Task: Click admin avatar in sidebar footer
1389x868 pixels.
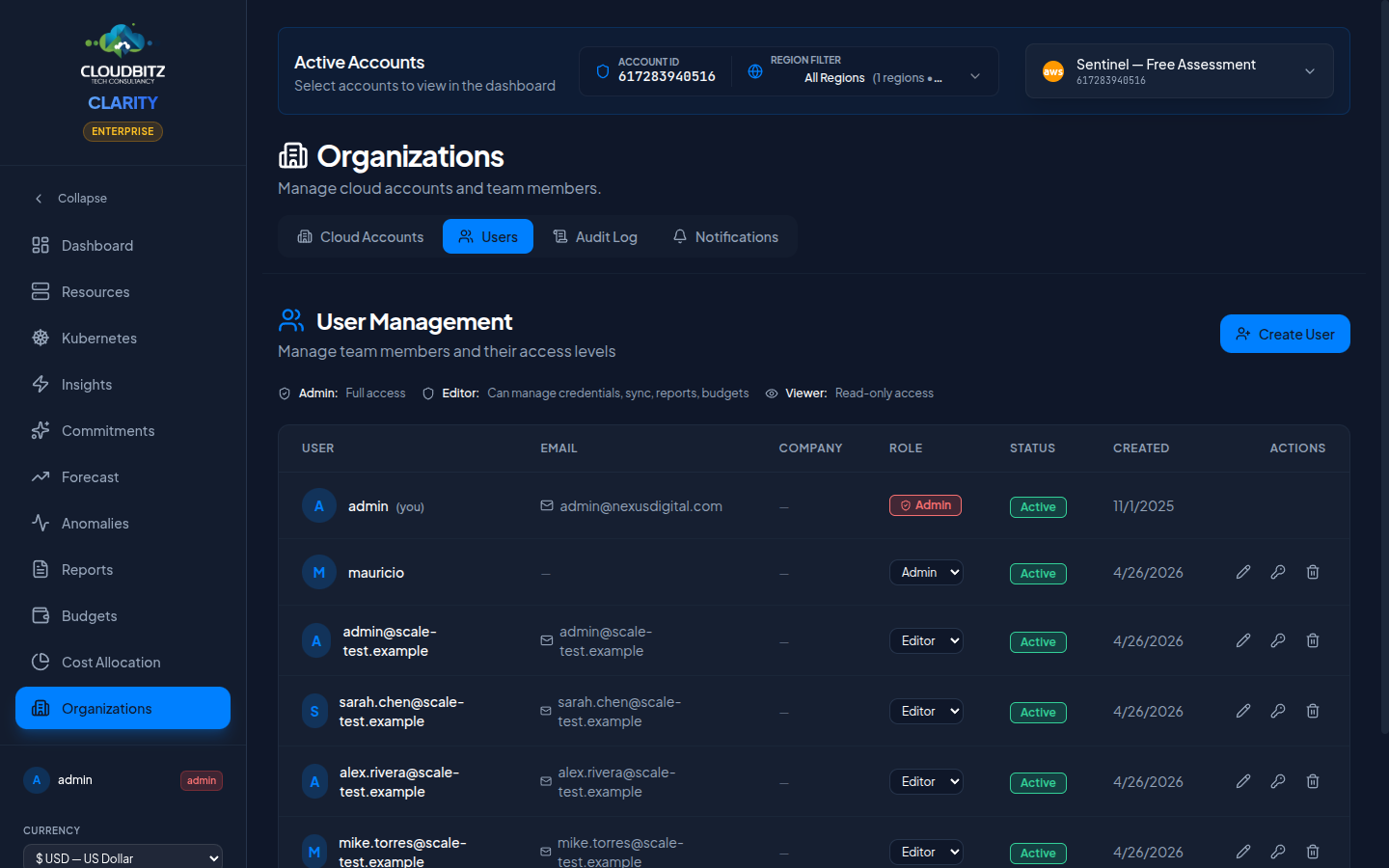Action: pyautogui.click(x=37, y=780)
